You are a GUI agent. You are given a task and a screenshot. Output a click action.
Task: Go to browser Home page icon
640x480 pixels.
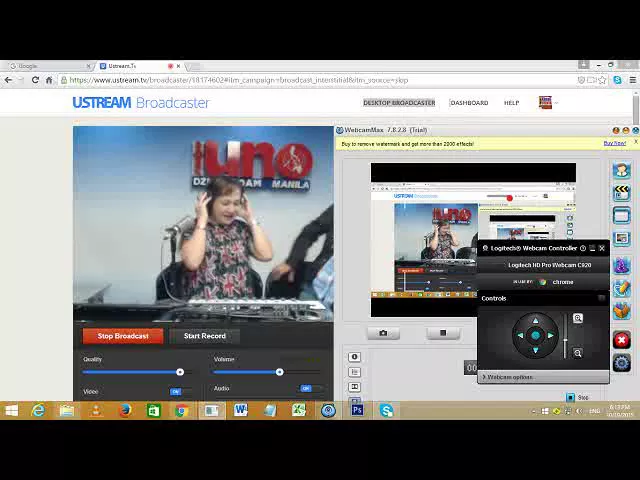coord(49,80)
